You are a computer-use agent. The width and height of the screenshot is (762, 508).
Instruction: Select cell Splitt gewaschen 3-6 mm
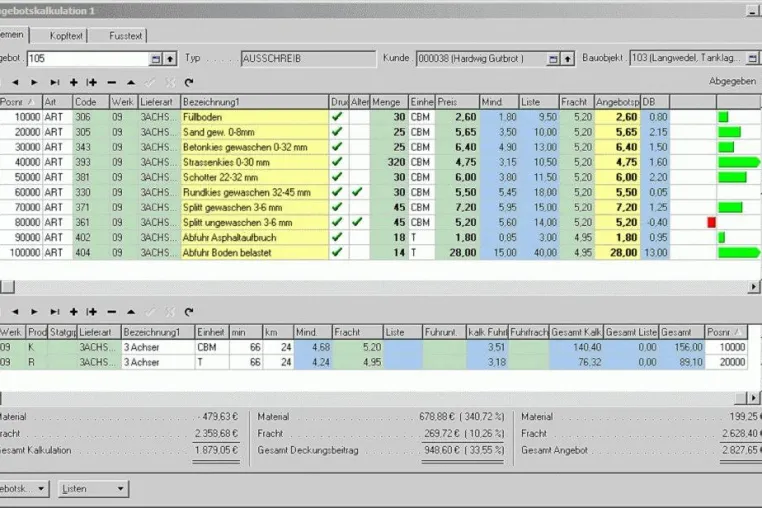click(255, 208)
